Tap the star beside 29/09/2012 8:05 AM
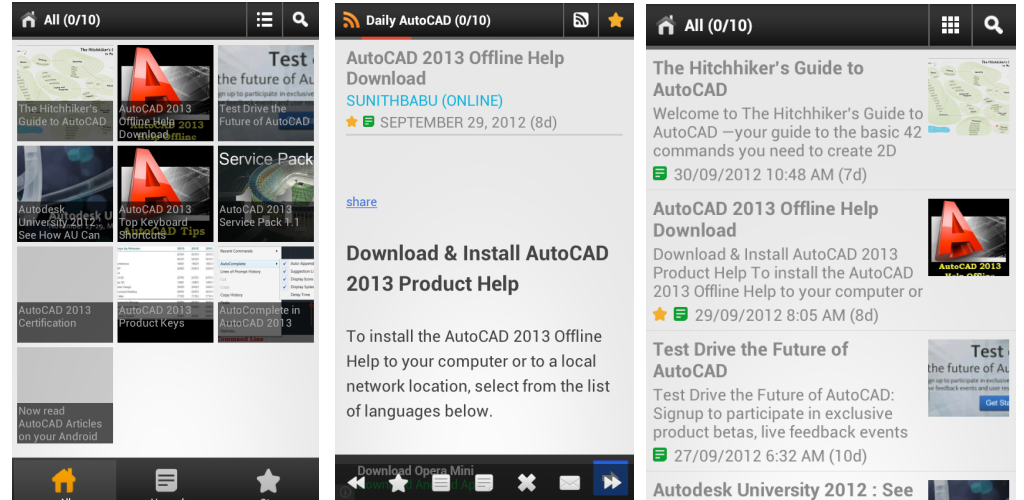This screenshot has width=1024, height=500. click(660, 315)
